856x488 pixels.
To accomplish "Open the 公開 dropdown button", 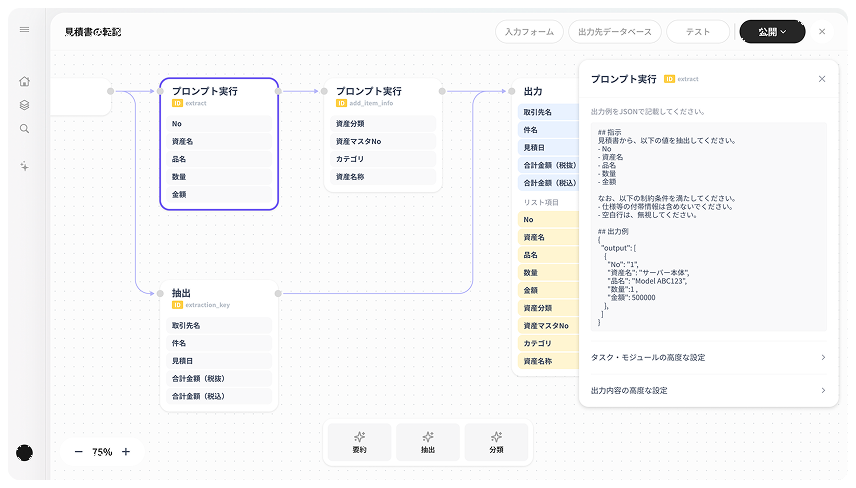I will tap(772, 32).
